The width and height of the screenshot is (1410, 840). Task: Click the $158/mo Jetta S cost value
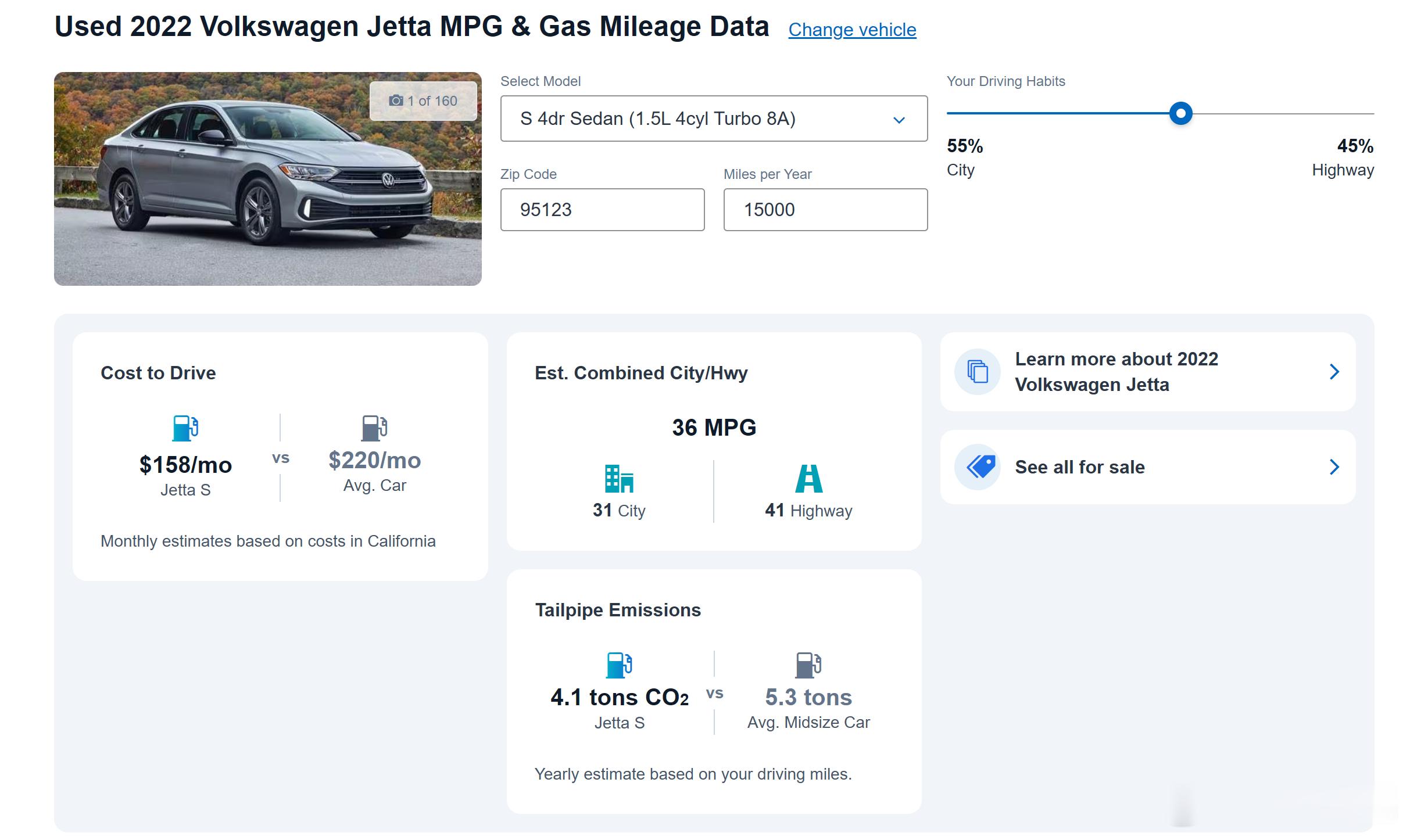tap(185, 465)
